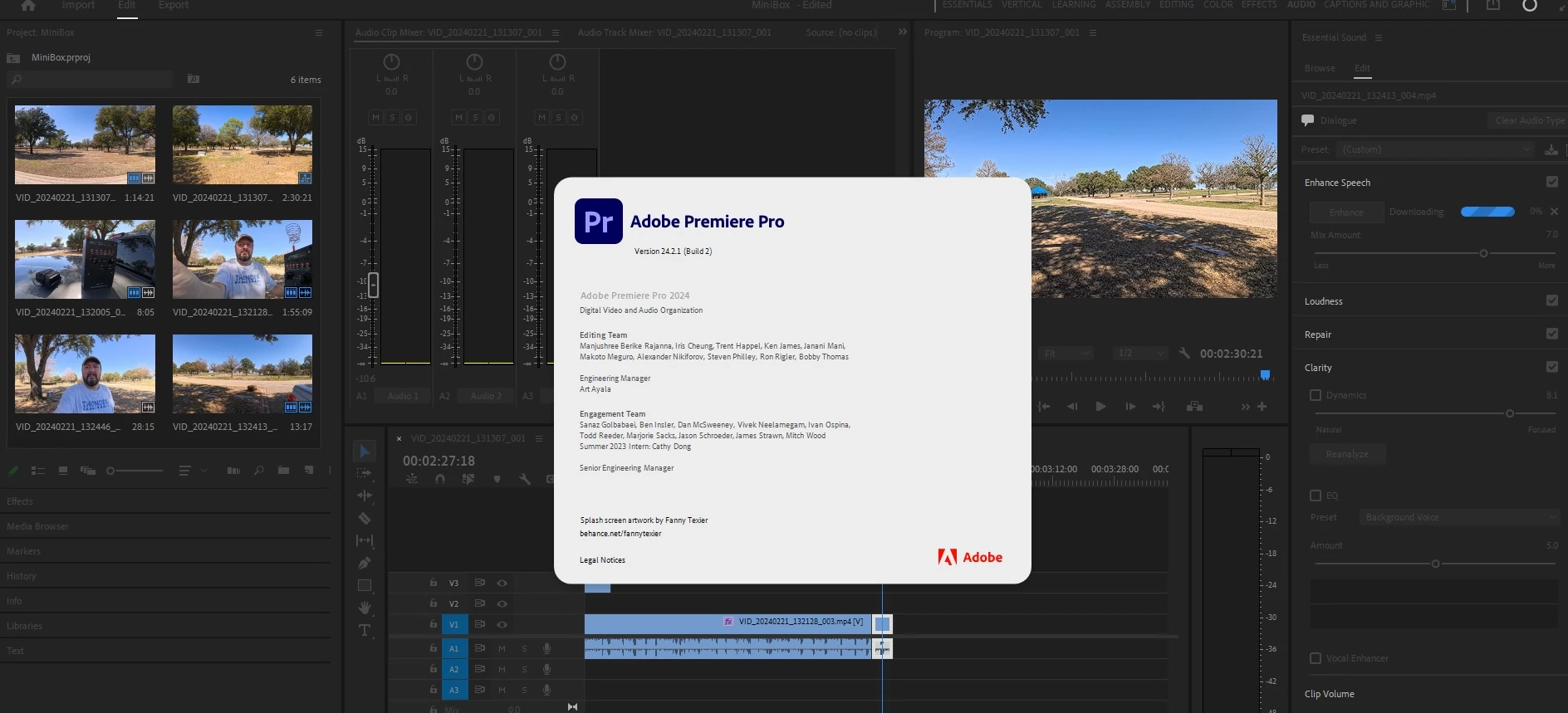Select the Type tool
Image resolution: width=1568 pixels, height=713 pixels.
364,630
